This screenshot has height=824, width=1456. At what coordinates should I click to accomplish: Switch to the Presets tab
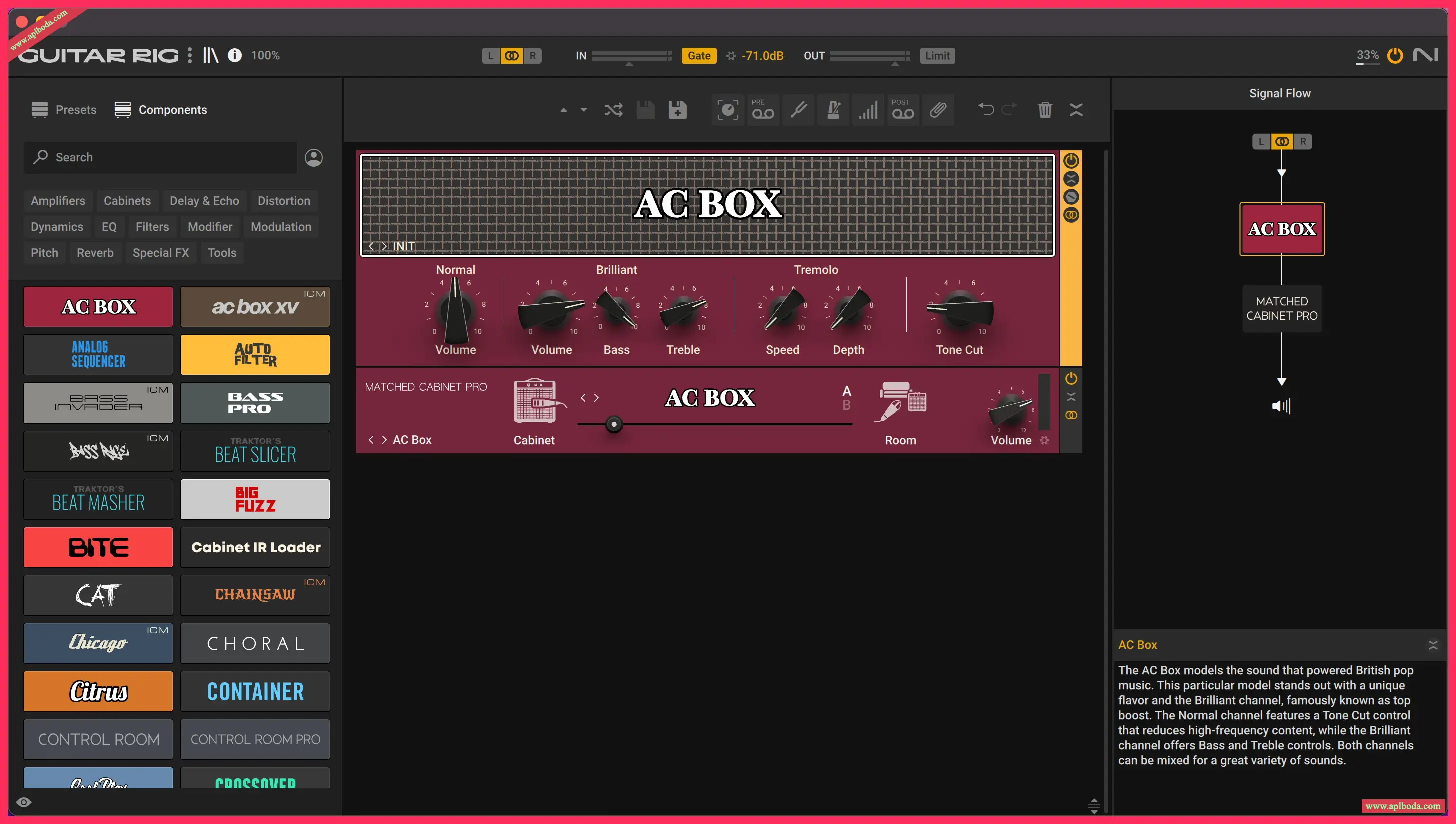(64, 109)
